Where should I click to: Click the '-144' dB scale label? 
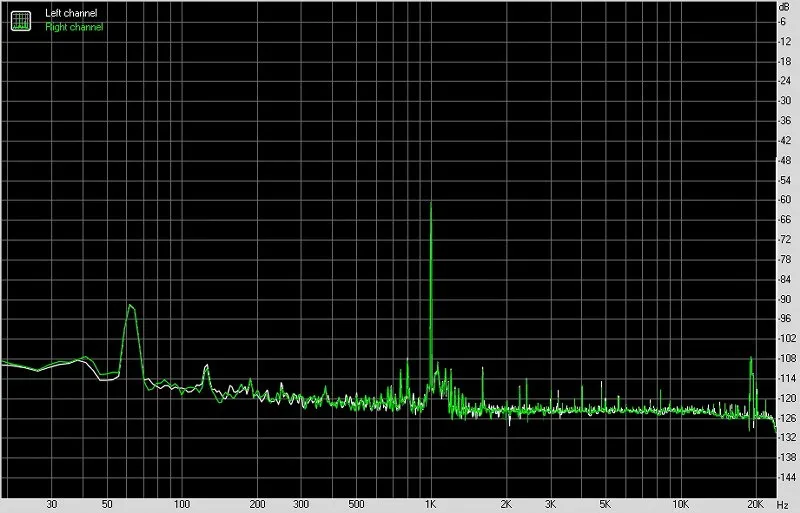pos(786,477)
